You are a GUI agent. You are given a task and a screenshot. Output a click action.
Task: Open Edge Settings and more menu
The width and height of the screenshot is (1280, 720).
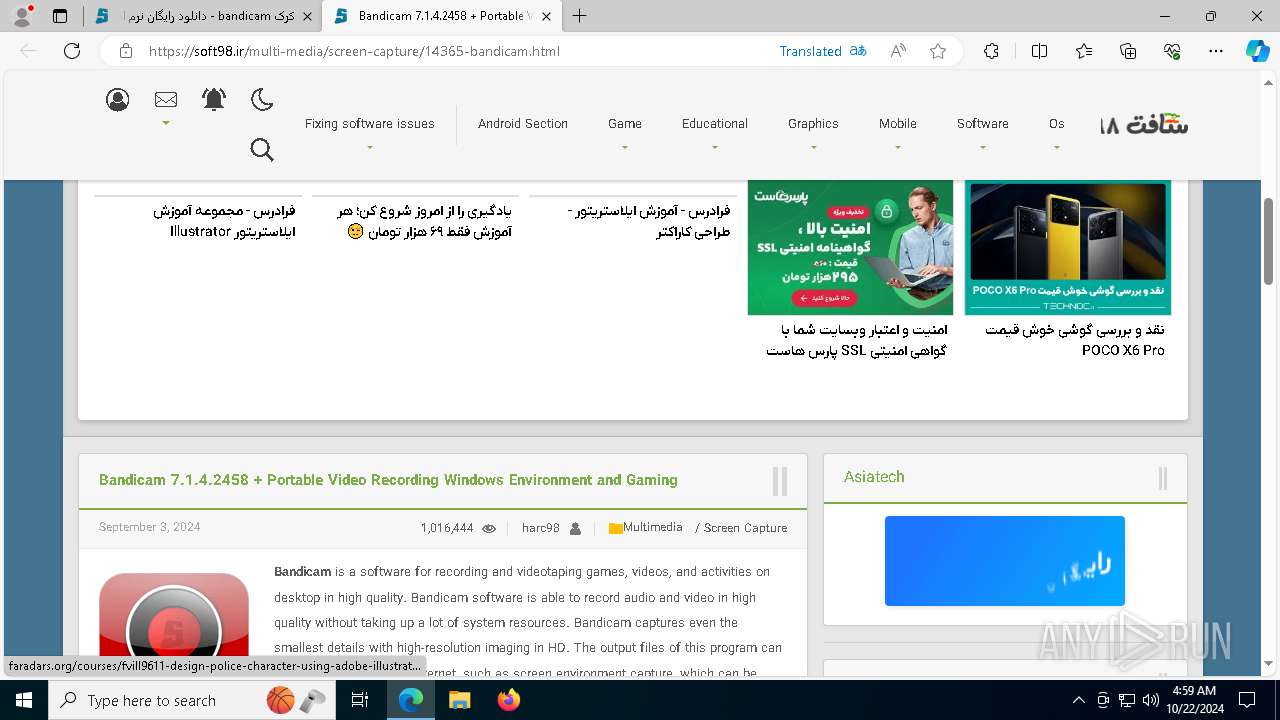point(1216,51)
